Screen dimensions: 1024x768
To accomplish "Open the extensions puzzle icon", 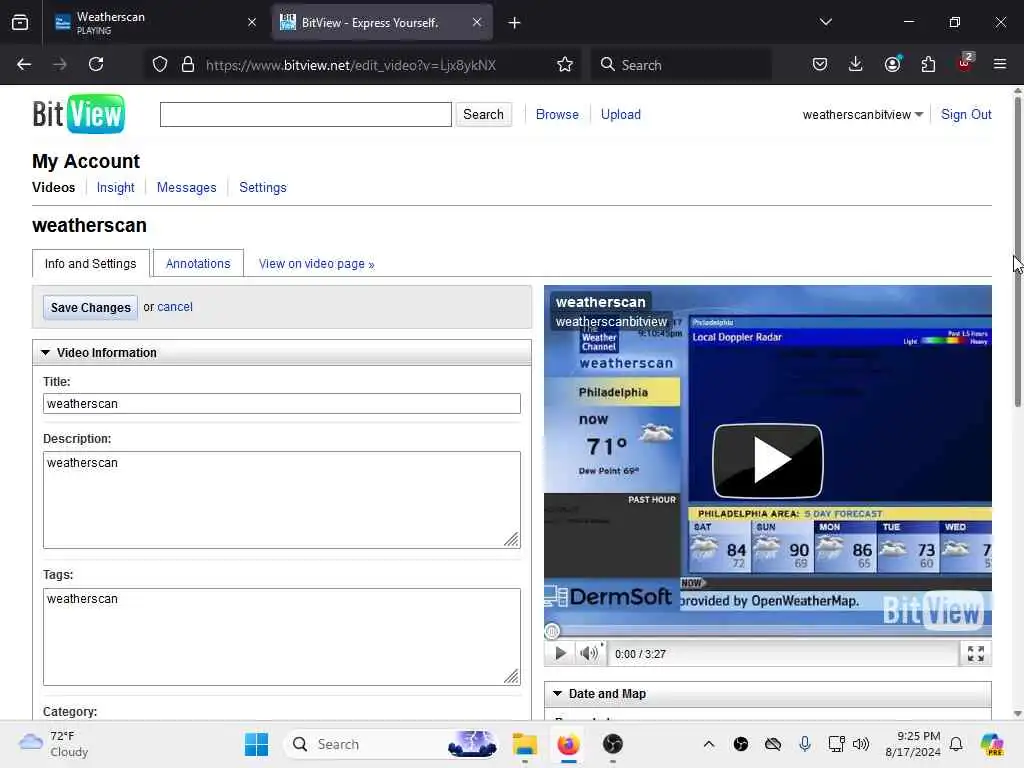I will coord(928,64).
